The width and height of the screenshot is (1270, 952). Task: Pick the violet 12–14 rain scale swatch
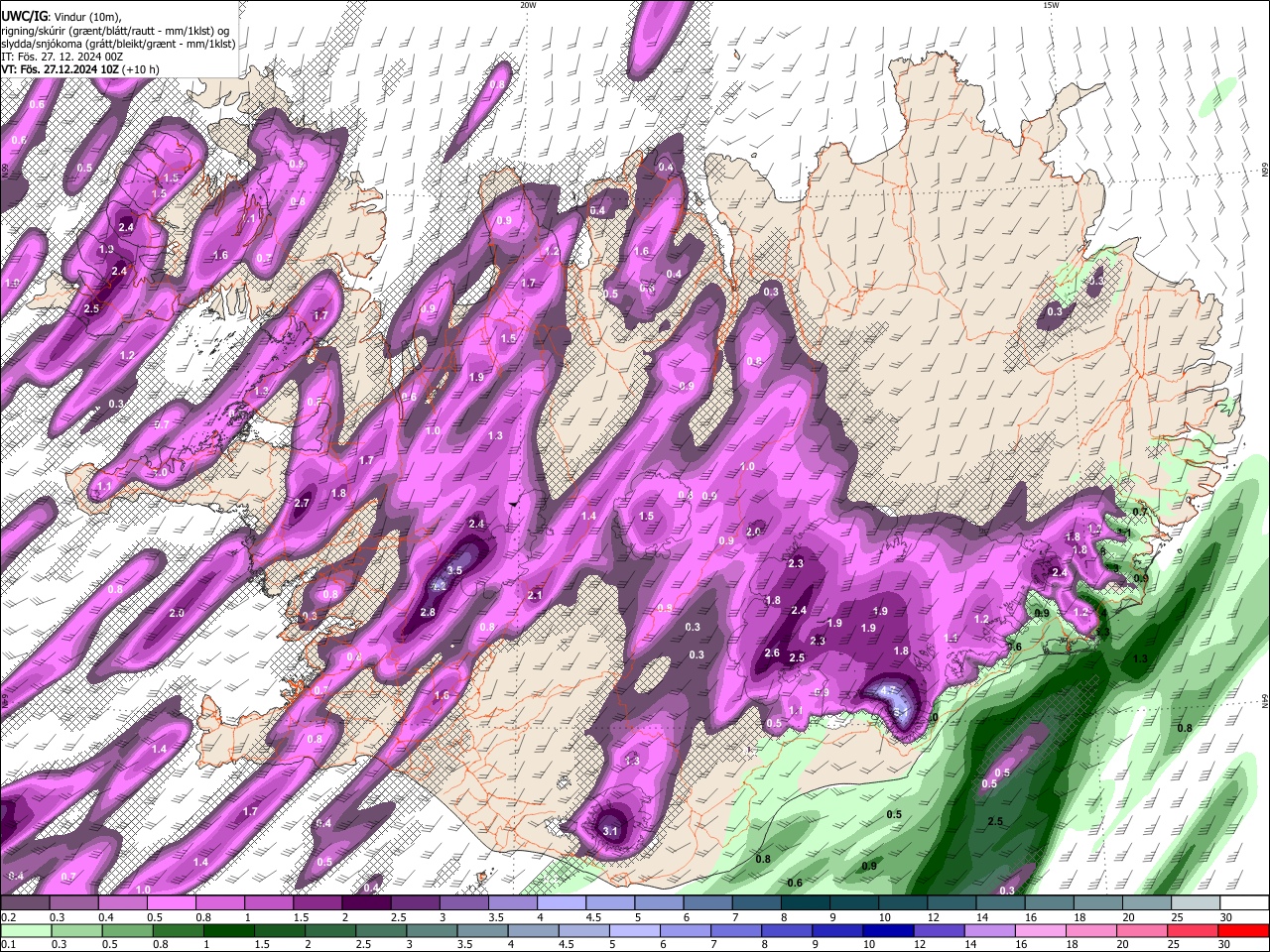(939, 931)
